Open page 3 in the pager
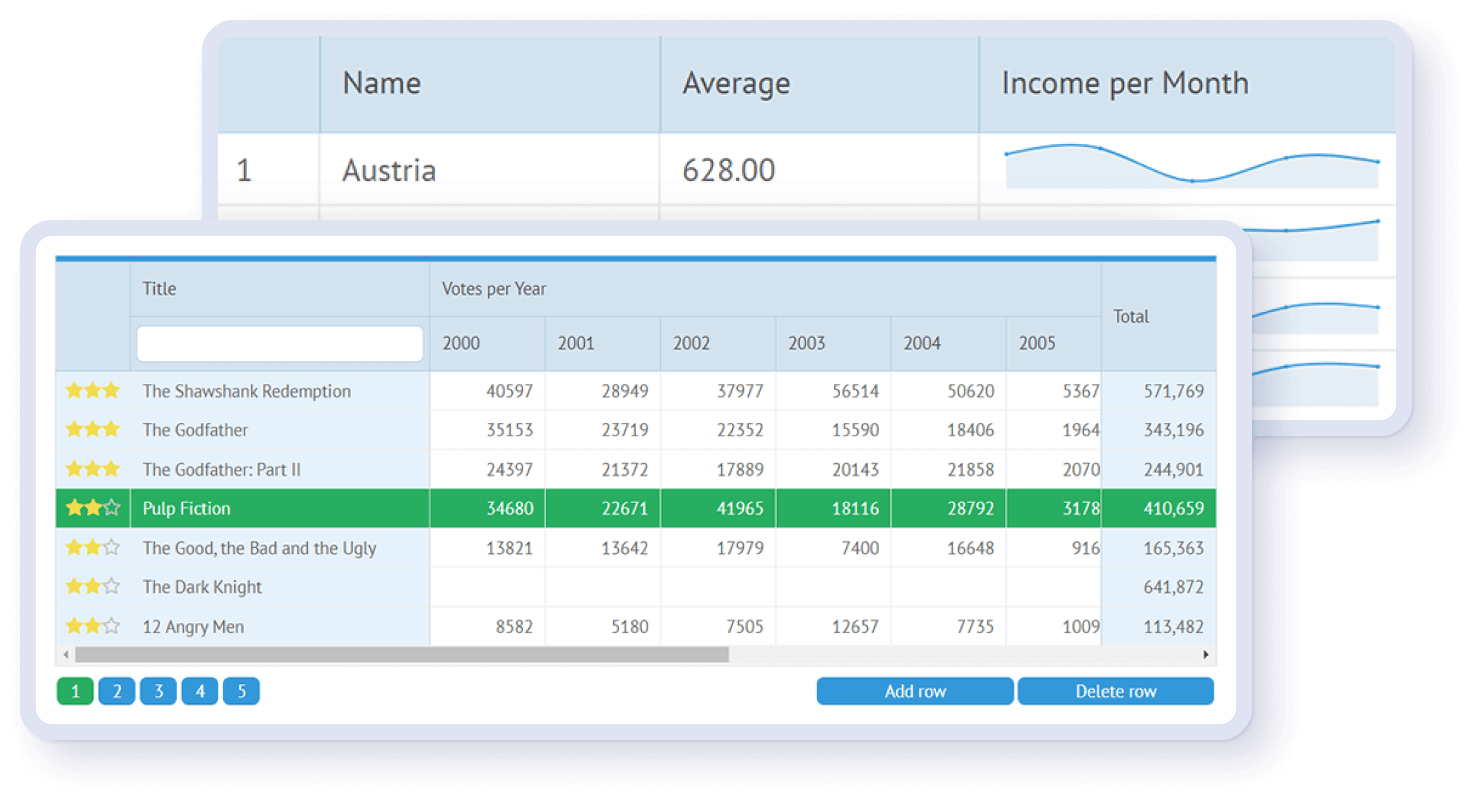1472x800 pixels. (x=158, y=691)
